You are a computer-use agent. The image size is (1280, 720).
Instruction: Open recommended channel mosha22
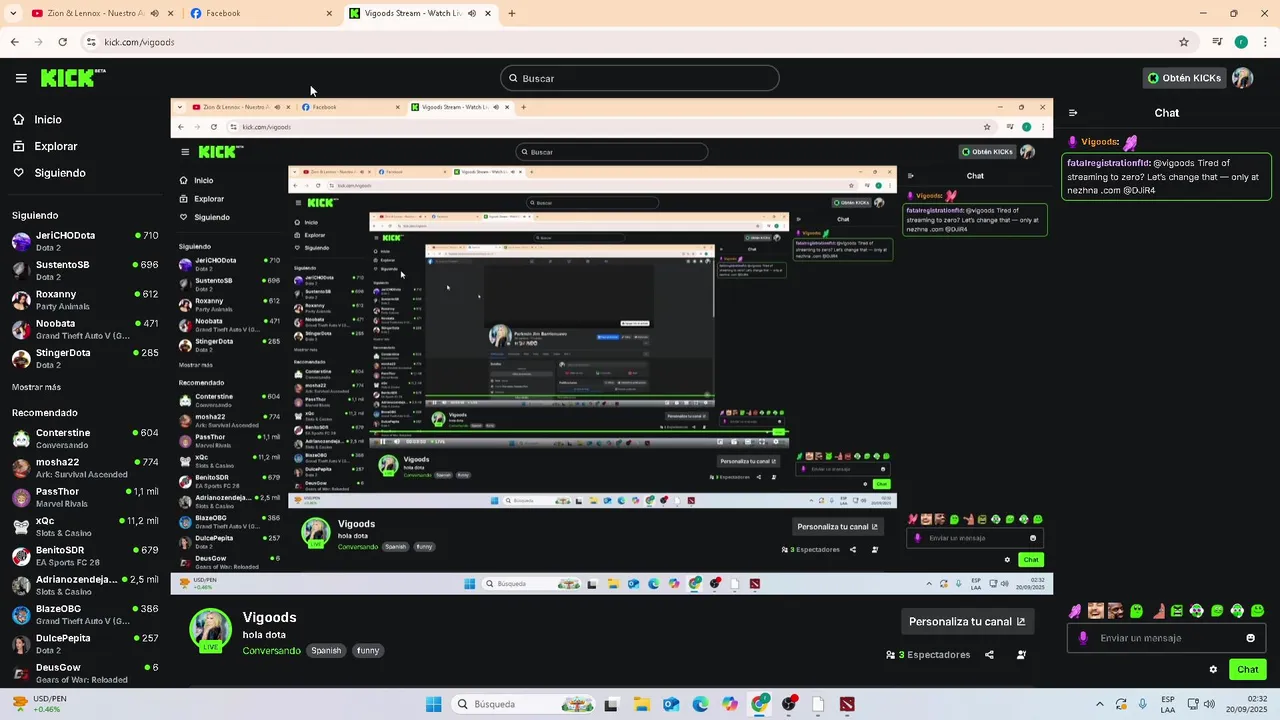click(85, 468)
